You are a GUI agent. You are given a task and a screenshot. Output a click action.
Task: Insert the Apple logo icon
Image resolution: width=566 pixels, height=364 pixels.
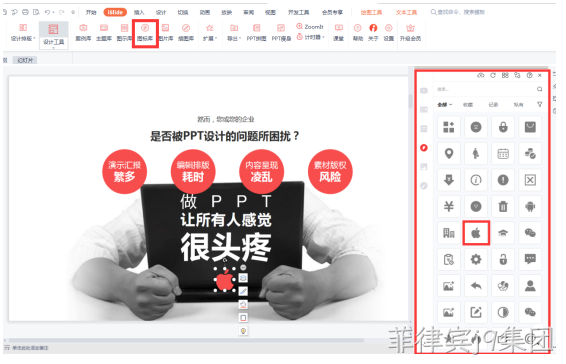click(x=476, y=233)
